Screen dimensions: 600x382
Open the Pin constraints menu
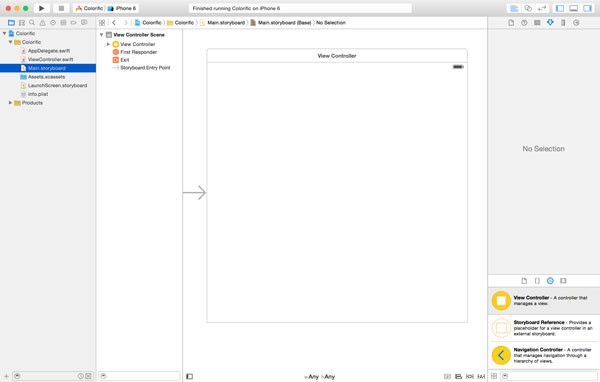[470, 377]
